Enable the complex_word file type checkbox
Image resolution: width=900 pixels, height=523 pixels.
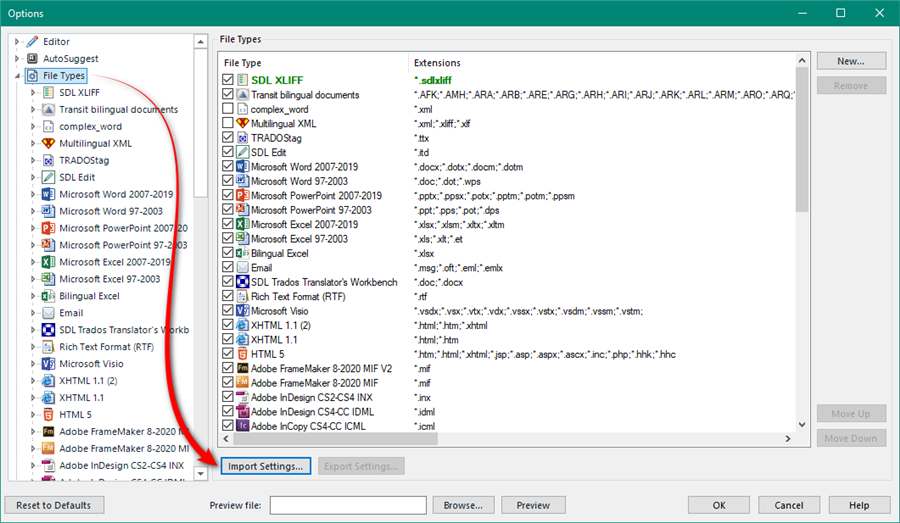point(228,109)
